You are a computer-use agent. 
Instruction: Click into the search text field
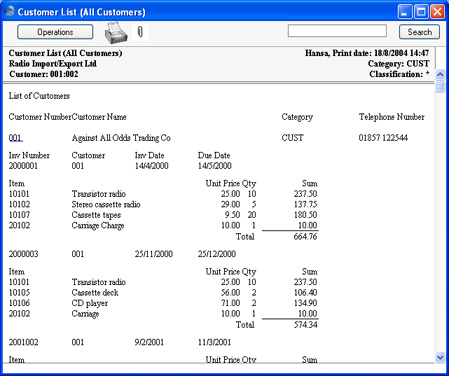pos(337,31)
